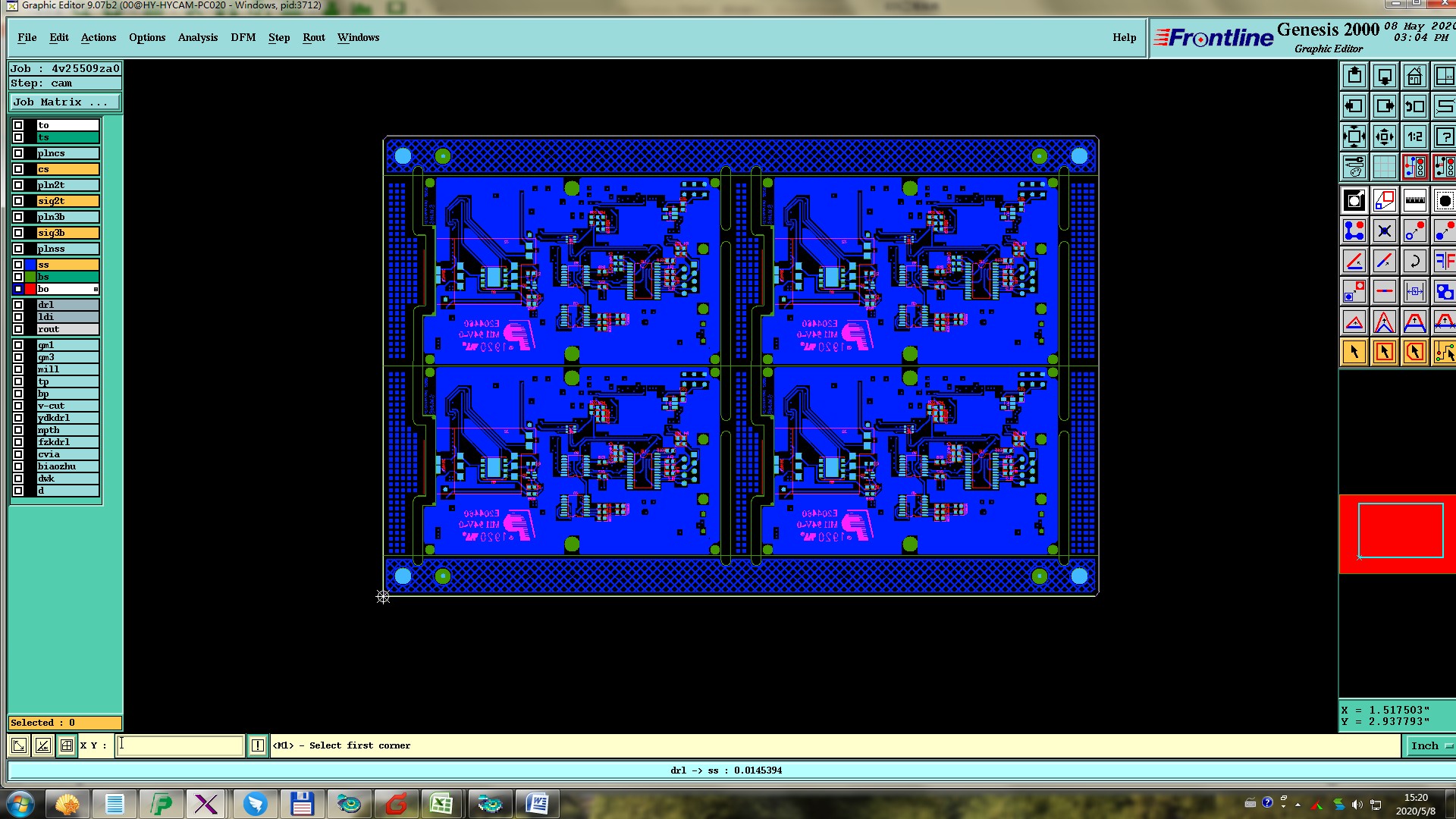Click the Help button
This screenshot has width=1456, height=819.
tap(1125, 37)
